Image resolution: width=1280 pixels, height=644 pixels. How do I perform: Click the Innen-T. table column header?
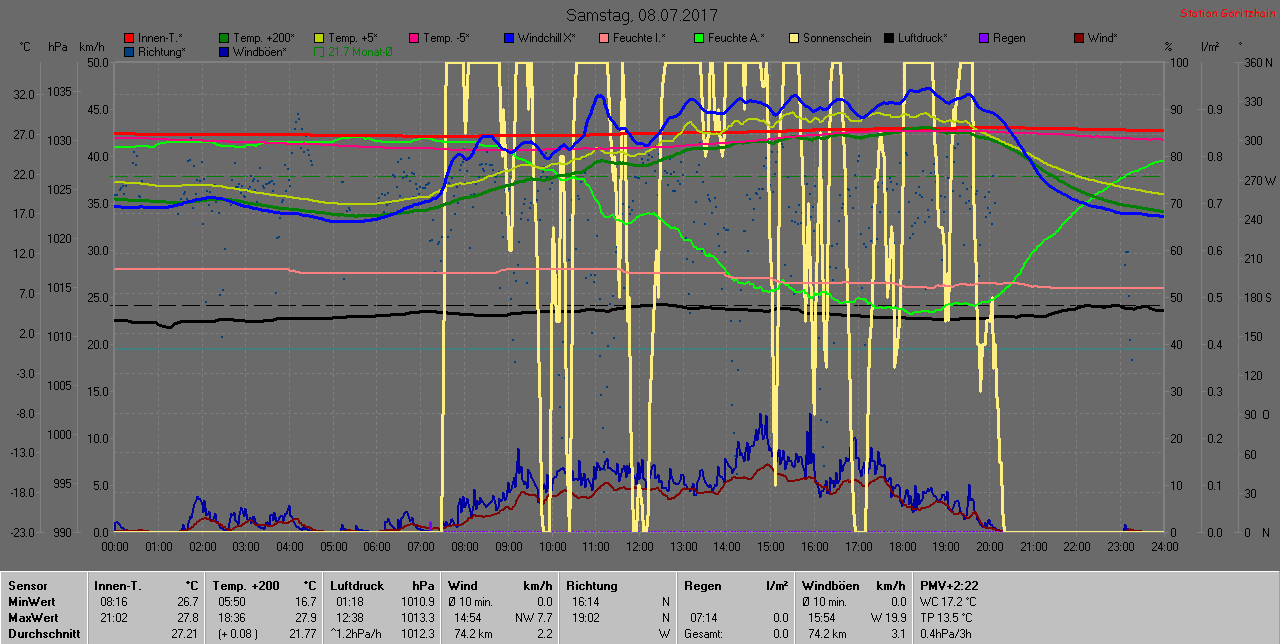(x=118, y=586)
